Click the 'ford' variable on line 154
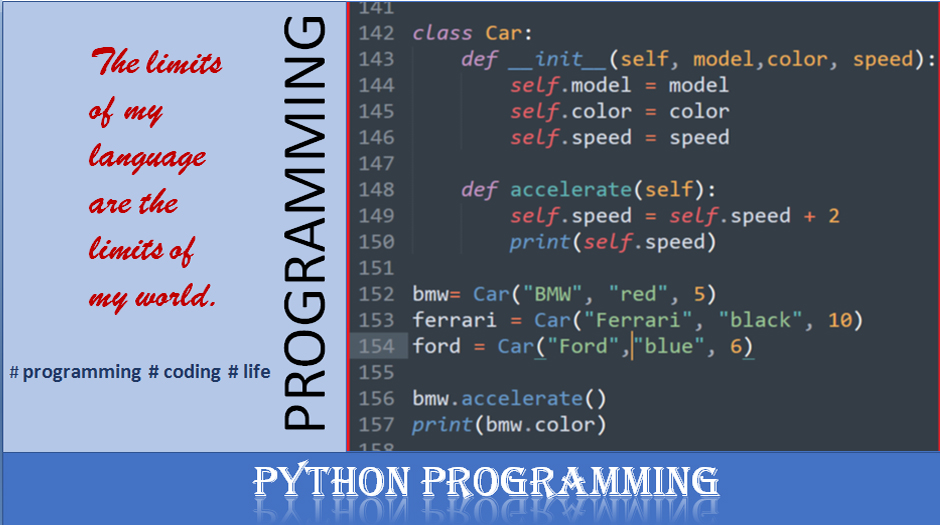940x525 pixels. [436, 346]
